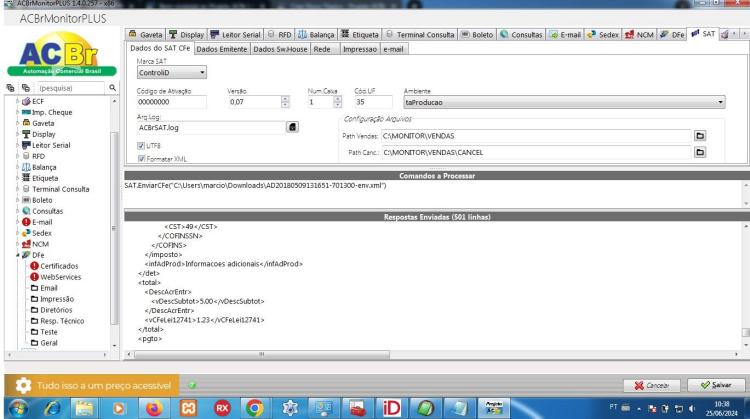Click collapse-all icon beside search box
Image resolution: width=750 pixels, height=419 pixels.
coord(26,88)
